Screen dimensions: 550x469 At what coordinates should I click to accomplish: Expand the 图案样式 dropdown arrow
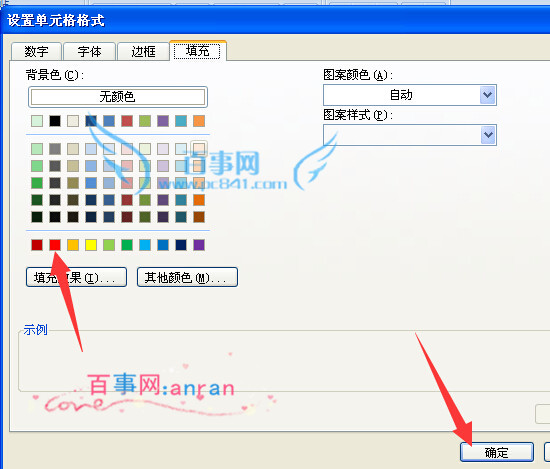click(487, 135)
